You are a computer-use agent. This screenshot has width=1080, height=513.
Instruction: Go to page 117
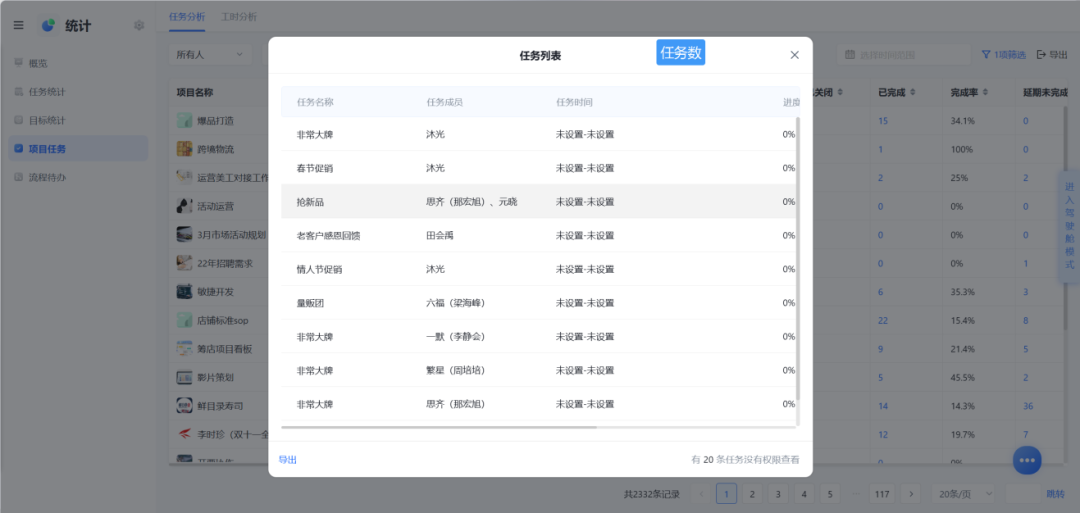pos(881,493)
